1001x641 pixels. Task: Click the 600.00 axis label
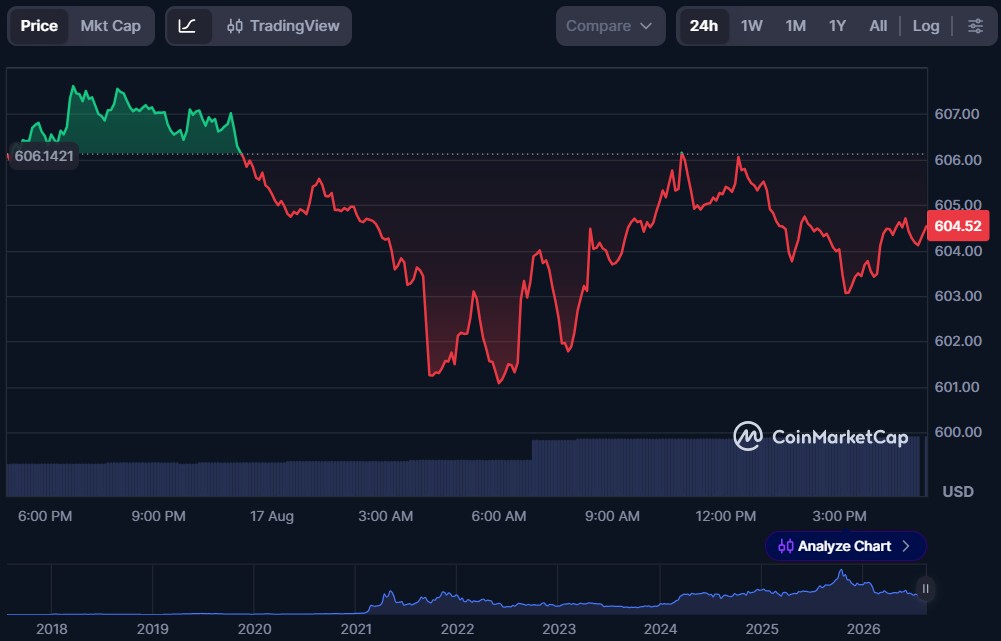[958, 432]
